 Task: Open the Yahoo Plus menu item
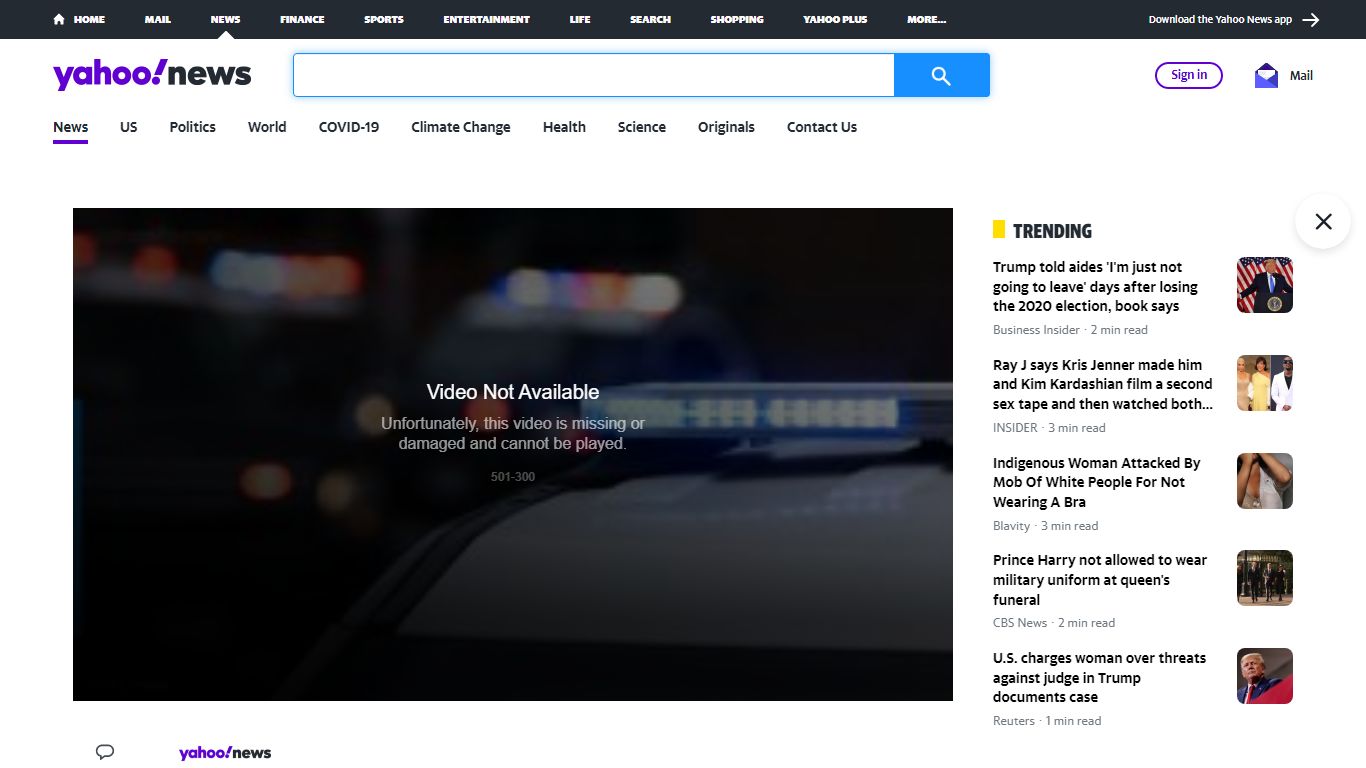pyautogui.click(x=835, y=19)
